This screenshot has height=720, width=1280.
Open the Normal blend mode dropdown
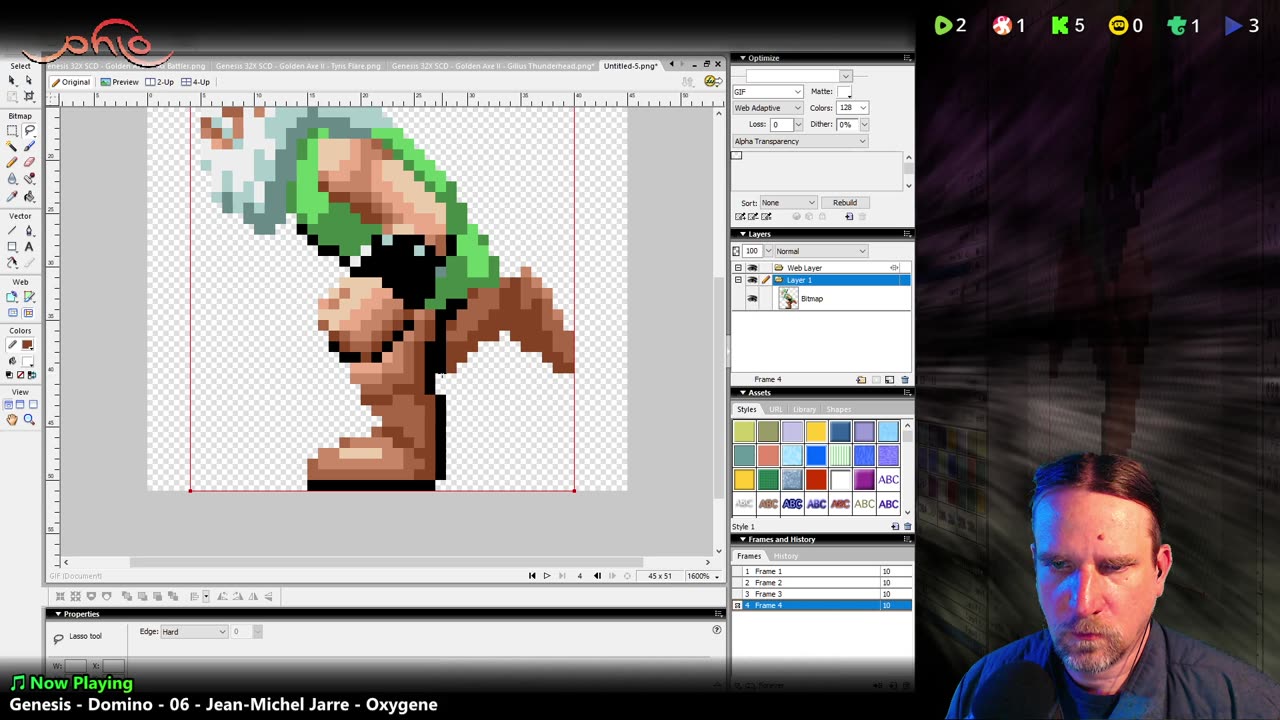coord(820,251)
